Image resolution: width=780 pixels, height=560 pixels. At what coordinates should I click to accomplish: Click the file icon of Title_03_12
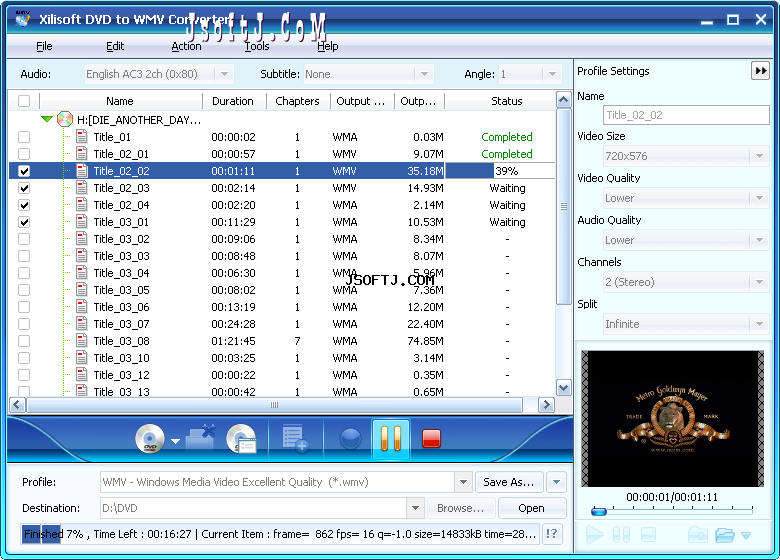[82, 375]
